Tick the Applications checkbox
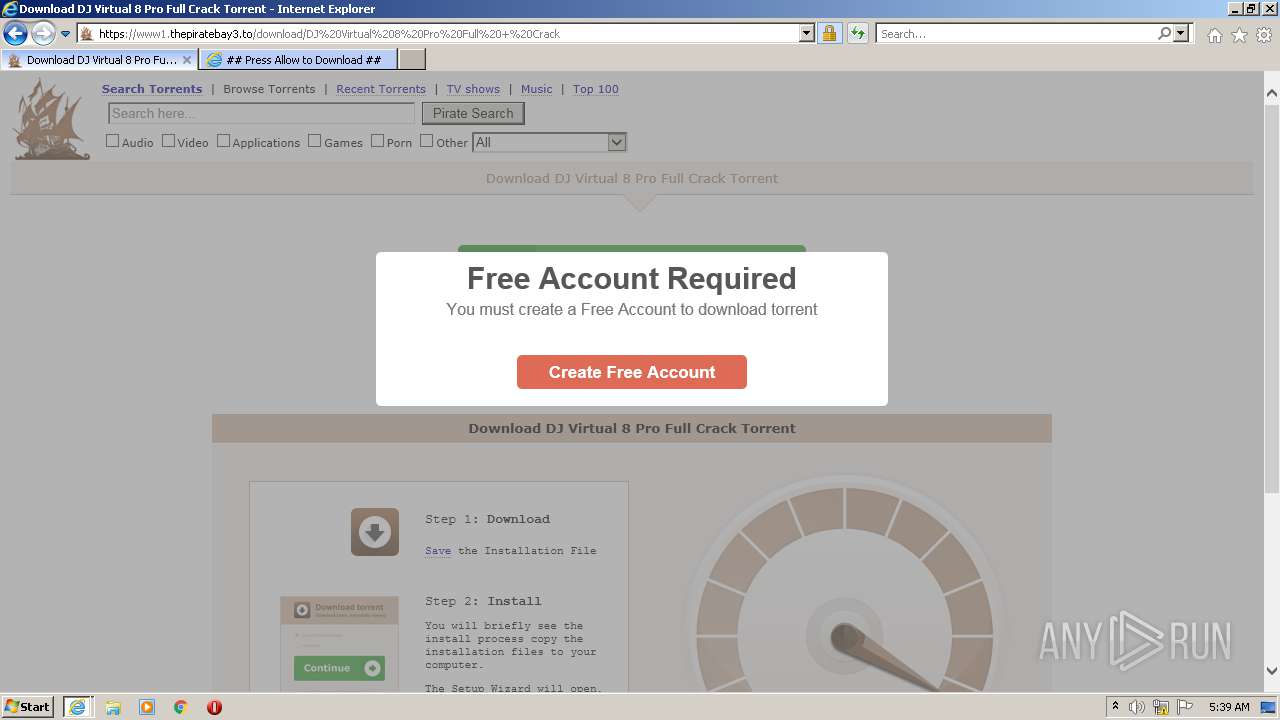This screenshot has width=1280, height=720. tap(224, 141)
